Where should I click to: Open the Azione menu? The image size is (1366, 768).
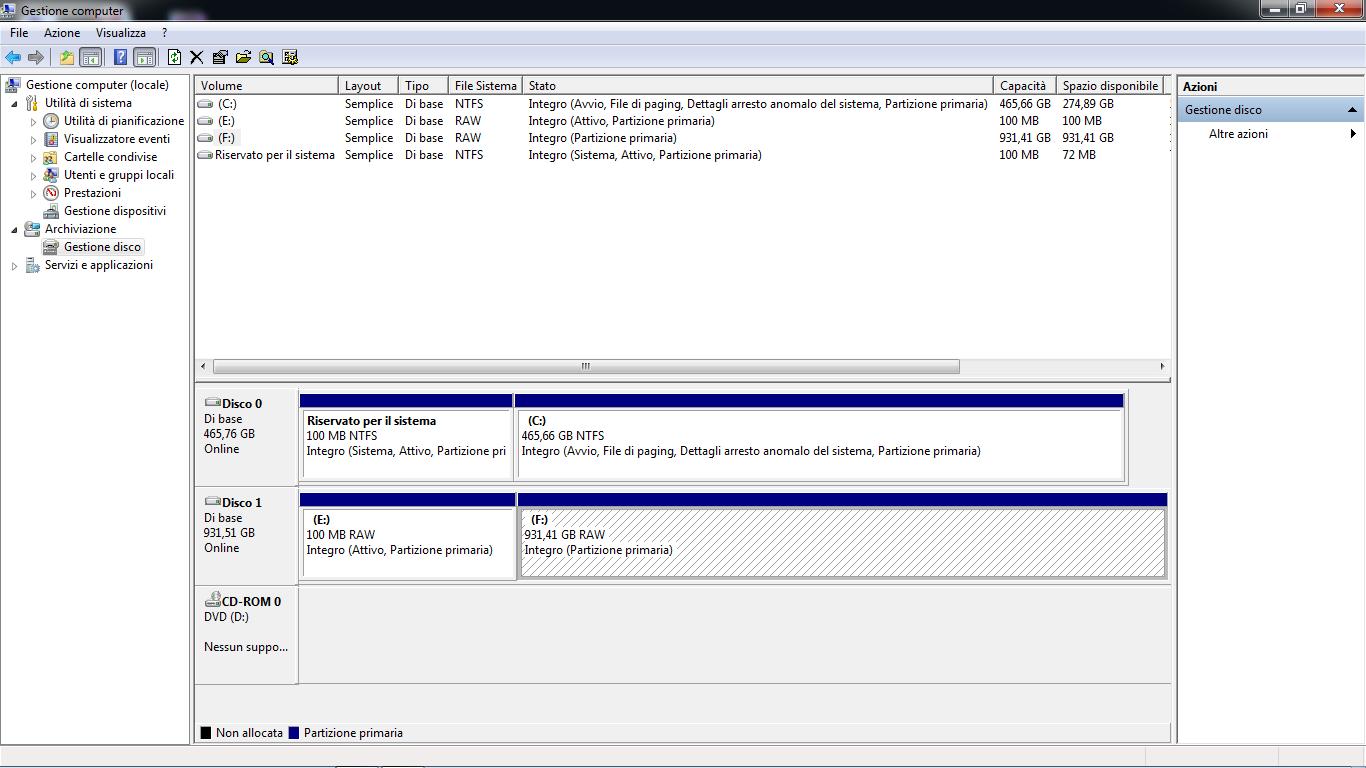(x=62, y=33)
